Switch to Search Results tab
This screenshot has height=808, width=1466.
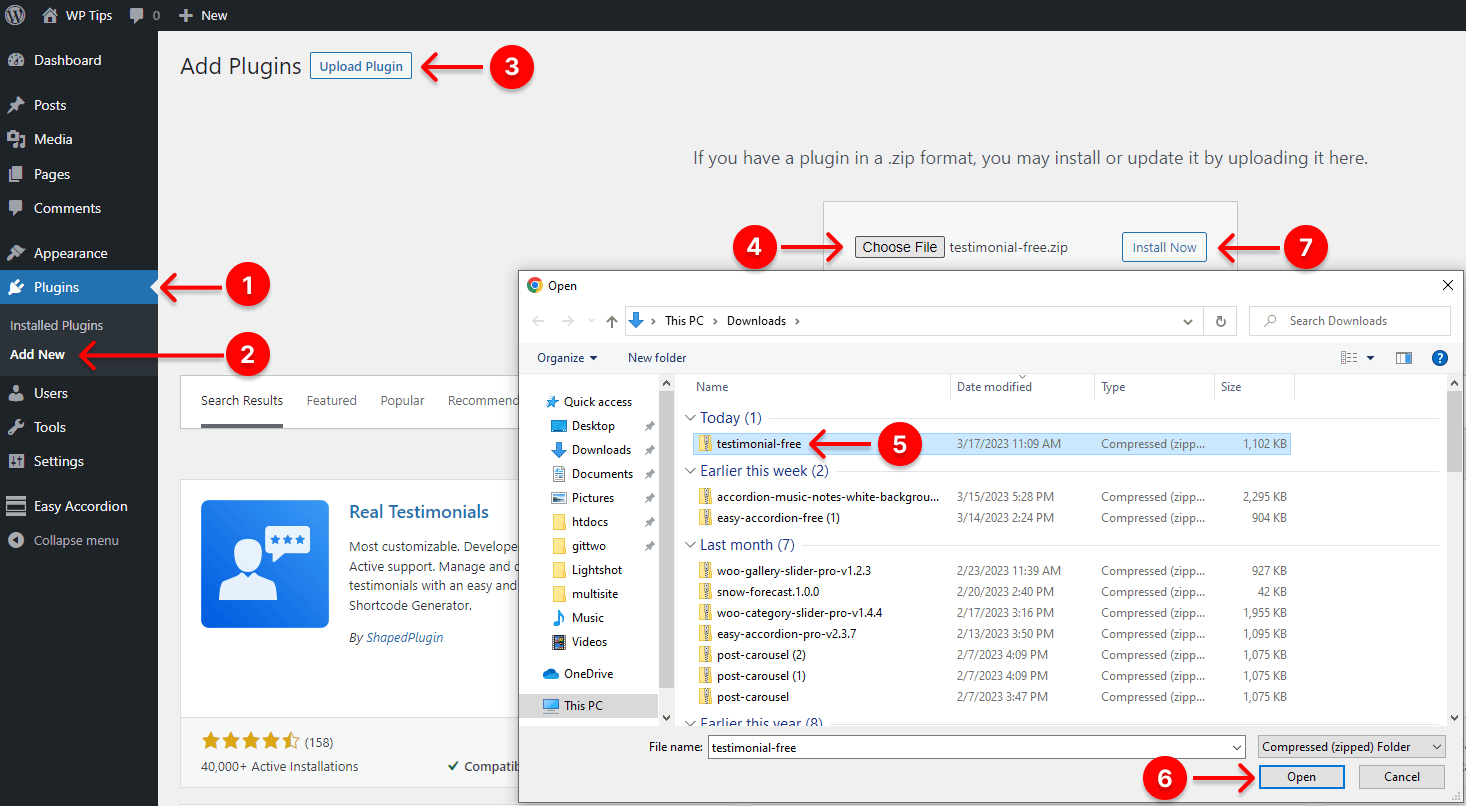click(242, 401)
